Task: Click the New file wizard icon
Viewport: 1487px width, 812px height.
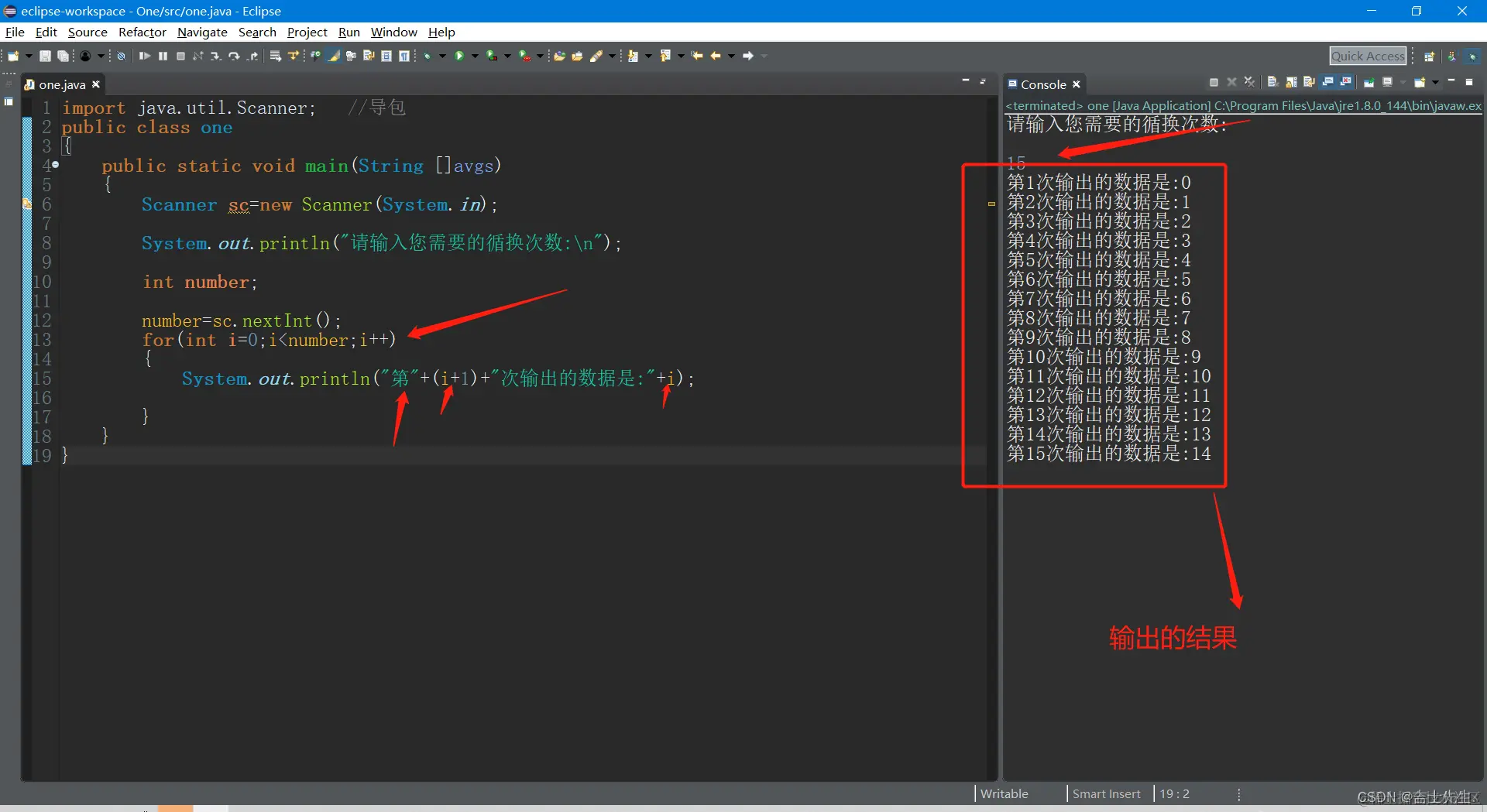Action: pos(13,56)
